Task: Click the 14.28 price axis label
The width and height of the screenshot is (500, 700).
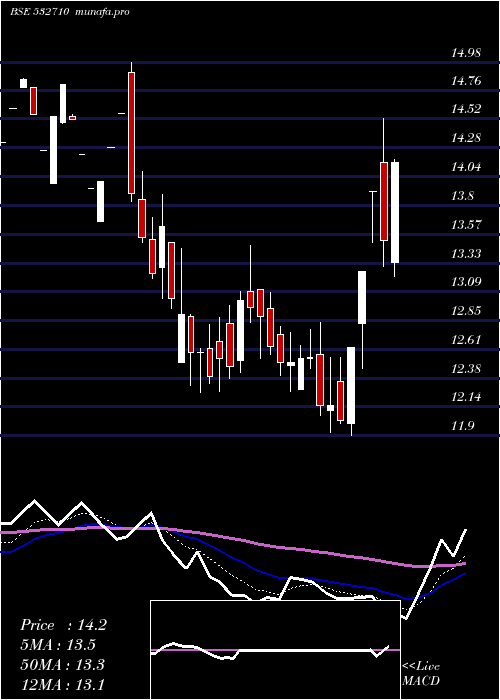Action: click(x=466, y=138)
